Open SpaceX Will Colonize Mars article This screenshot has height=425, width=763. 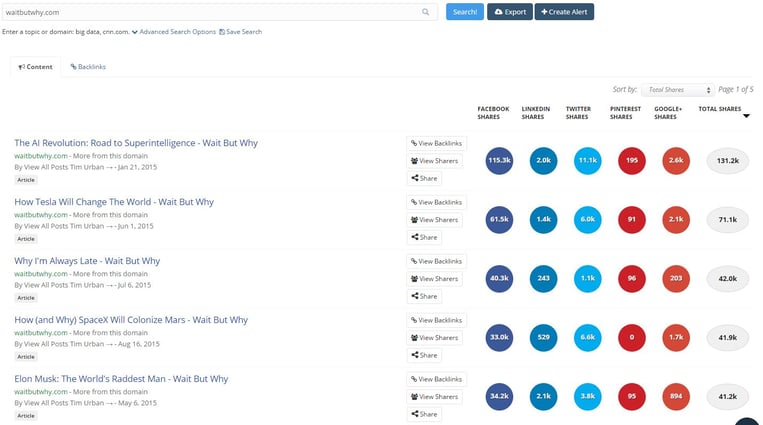131,319
